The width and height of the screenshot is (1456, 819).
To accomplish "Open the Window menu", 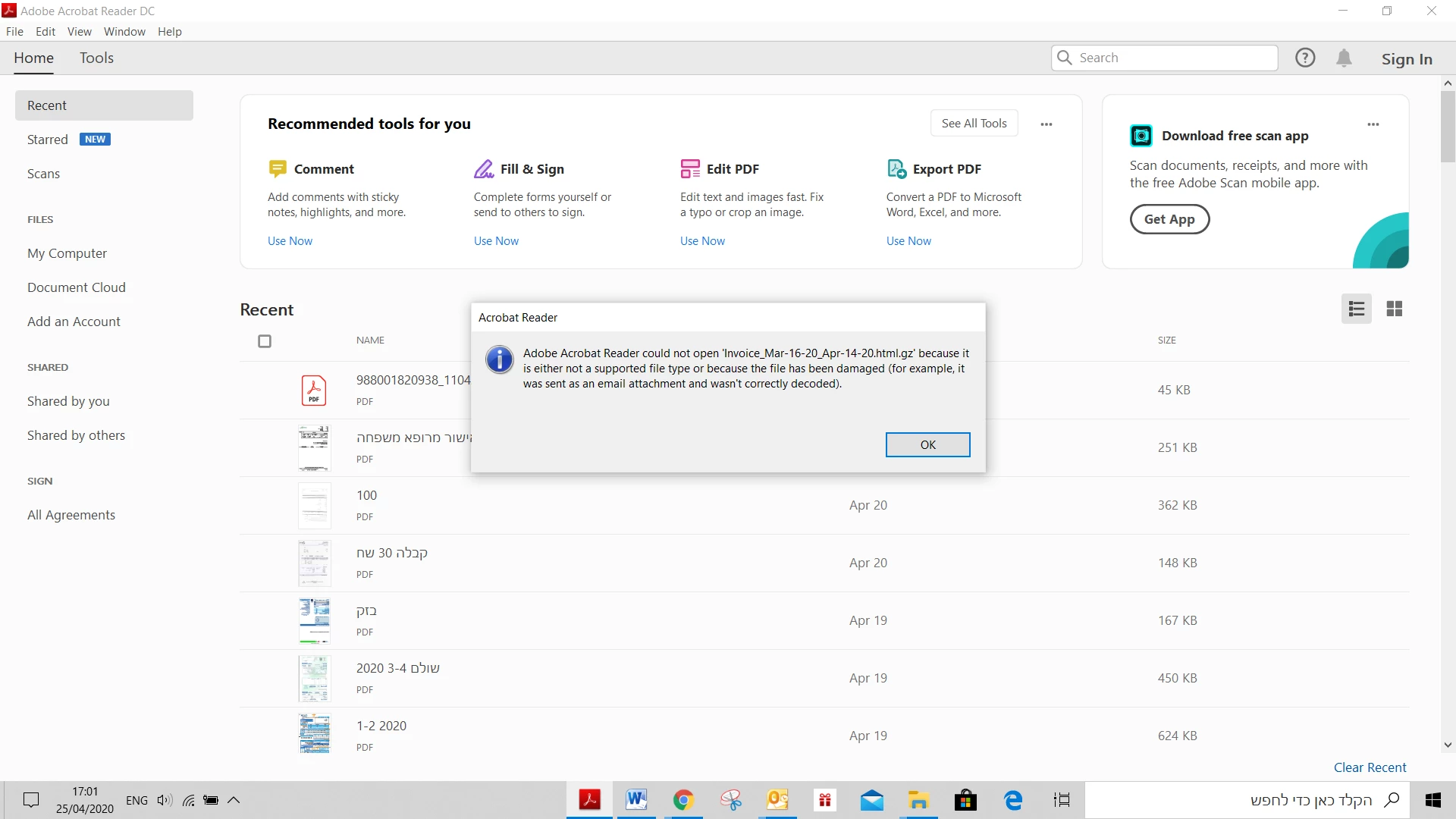I will 124,32.
